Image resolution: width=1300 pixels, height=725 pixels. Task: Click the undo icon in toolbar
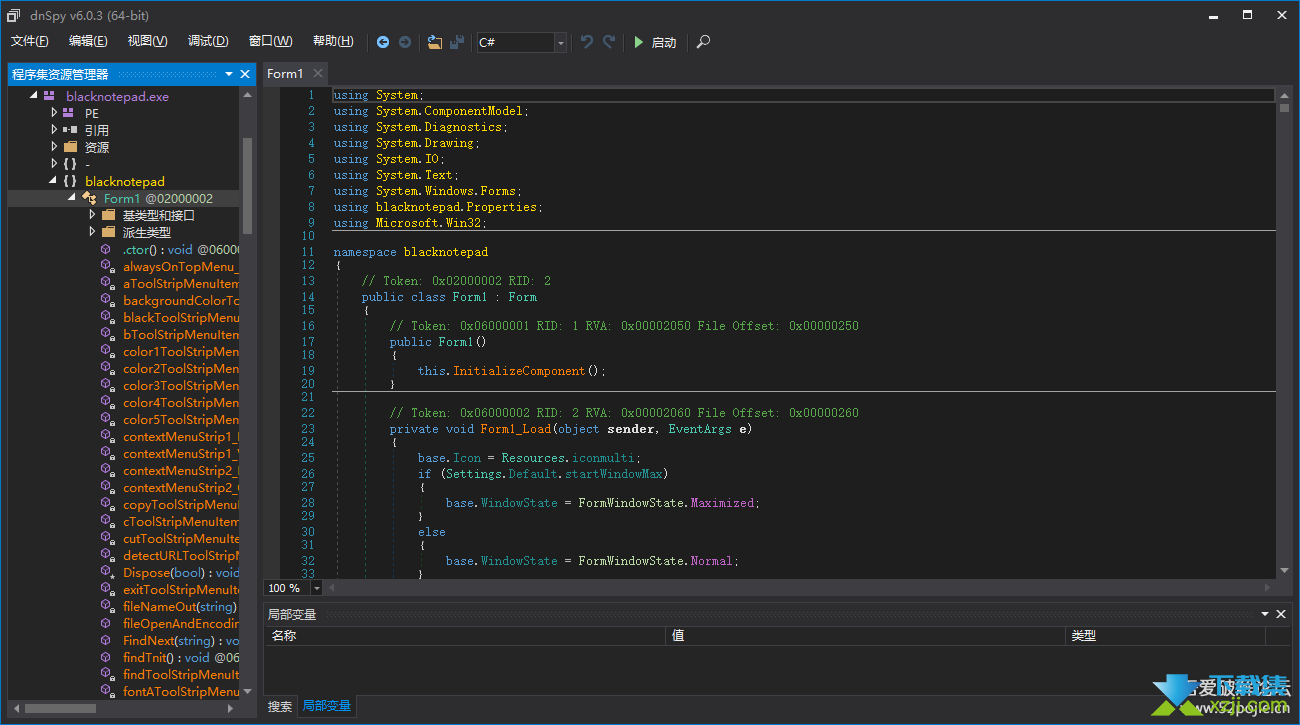[587, 42]
